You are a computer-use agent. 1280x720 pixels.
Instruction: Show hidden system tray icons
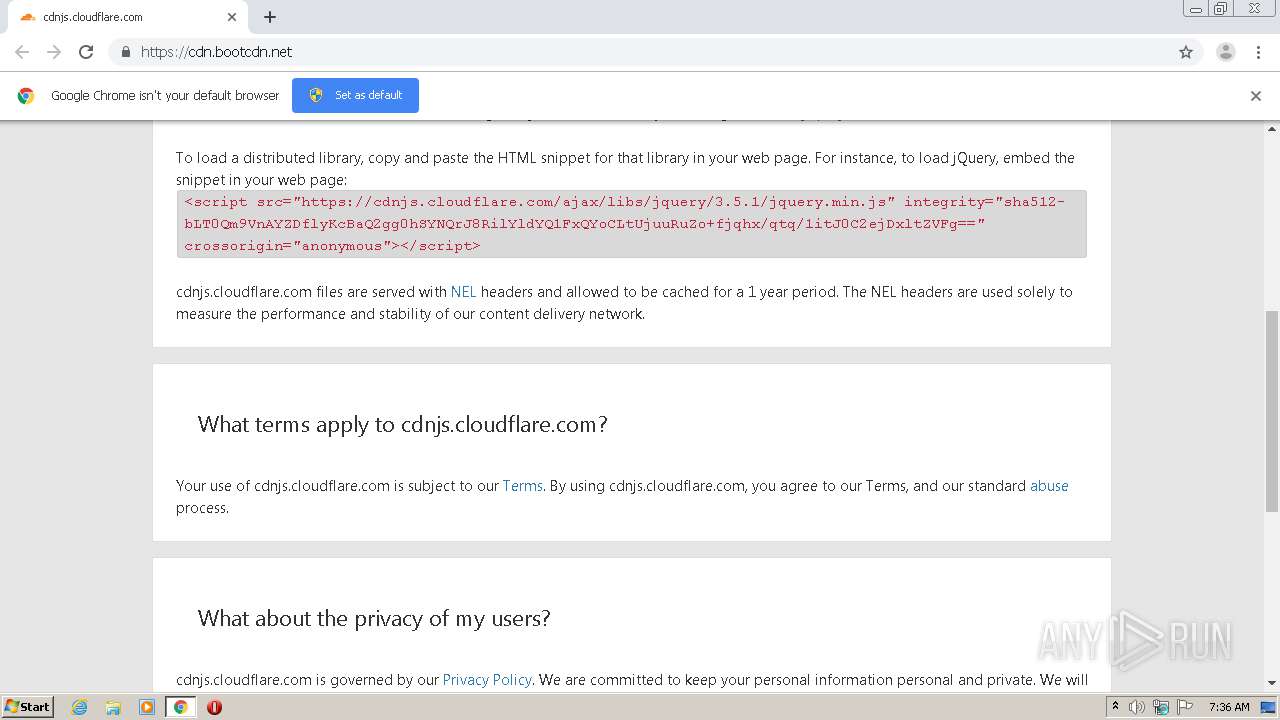[1115, 707]
